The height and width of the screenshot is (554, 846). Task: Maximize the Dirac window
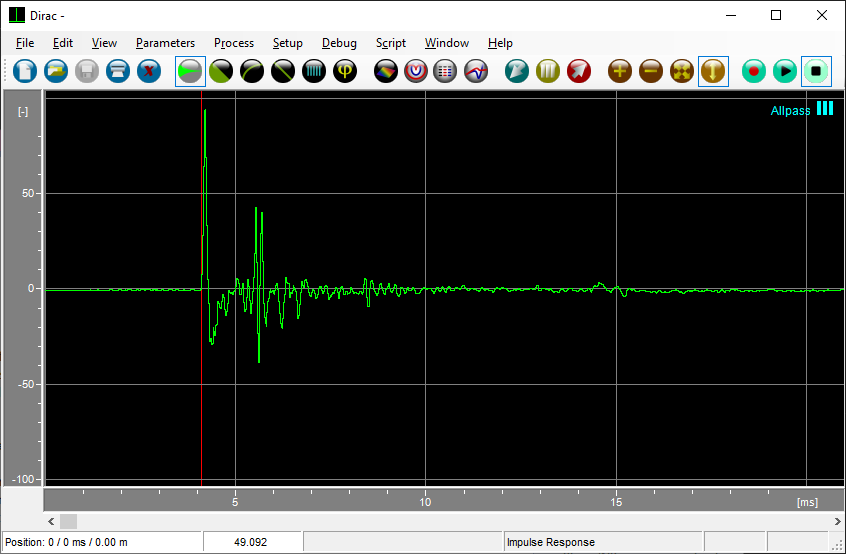tap(776, 15)
